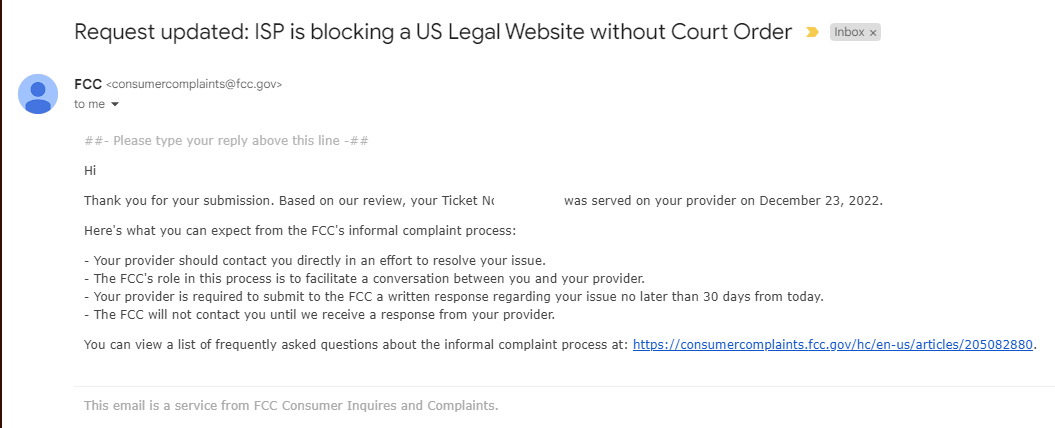Click the FCC sender avatar icon
The width and height of the screenshot is (1055, 428).
click(38, 94)
